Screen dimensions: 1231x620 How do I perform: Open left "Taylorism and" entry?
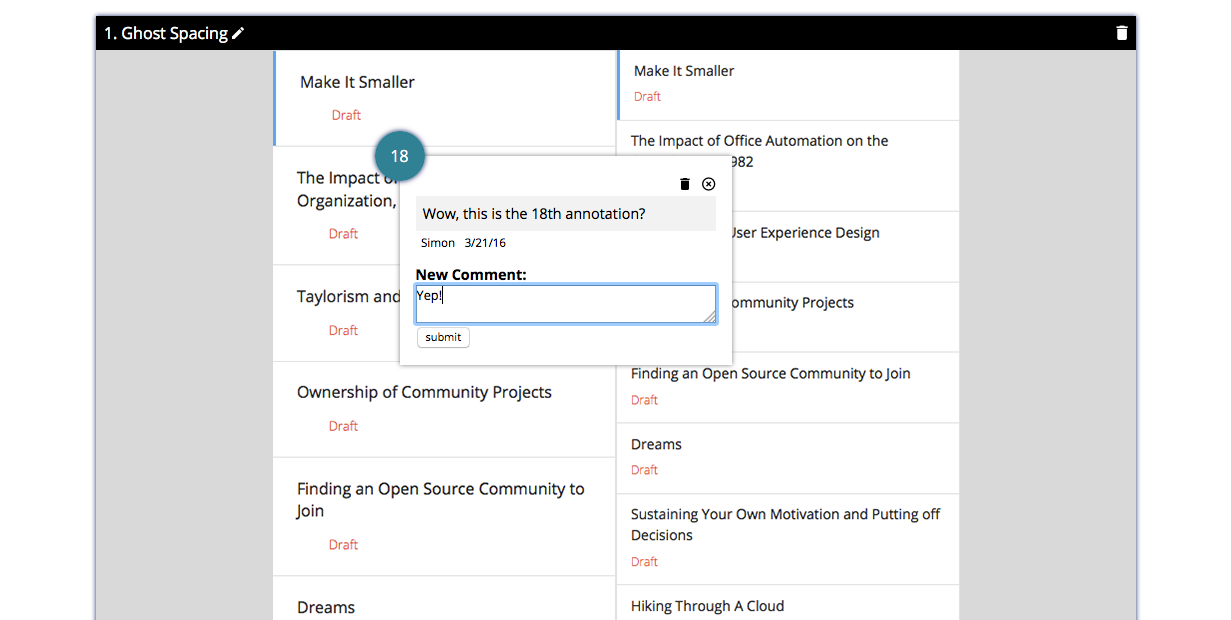[x=348, y=296]
